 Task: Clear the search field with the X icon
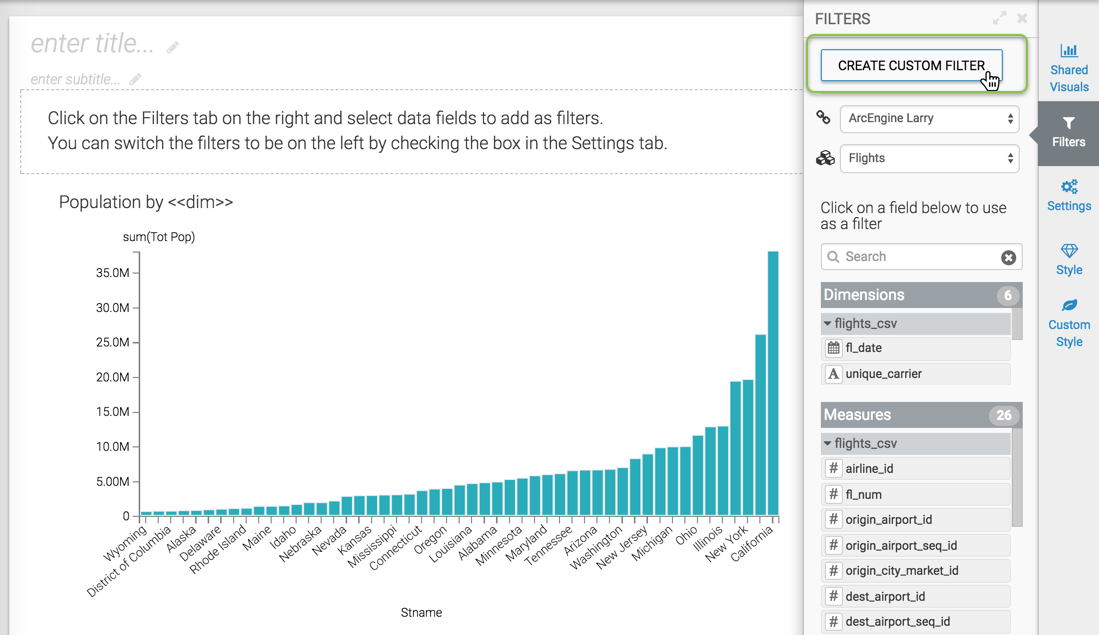click(1008, 257)
